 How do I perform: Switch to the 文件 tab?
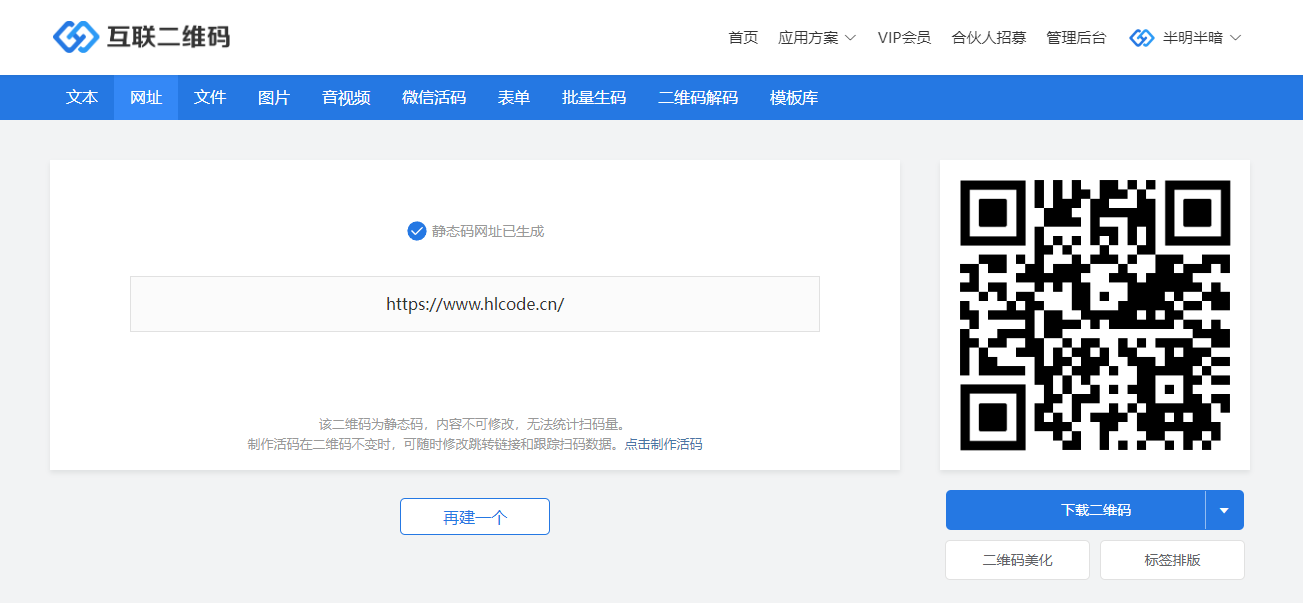210,98
